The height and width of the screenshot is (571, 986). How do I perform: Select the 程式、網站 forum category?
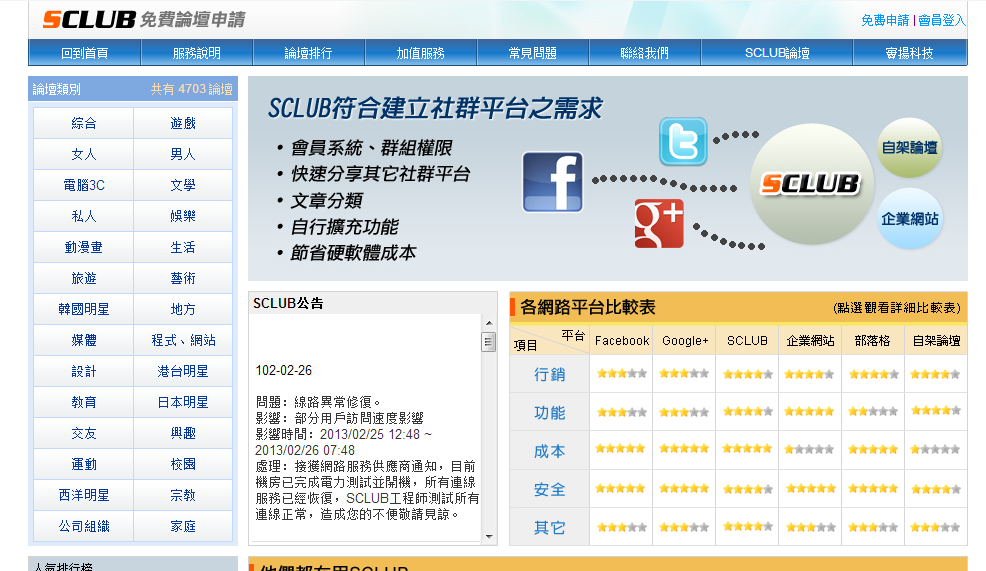click(x=183, y=340)
